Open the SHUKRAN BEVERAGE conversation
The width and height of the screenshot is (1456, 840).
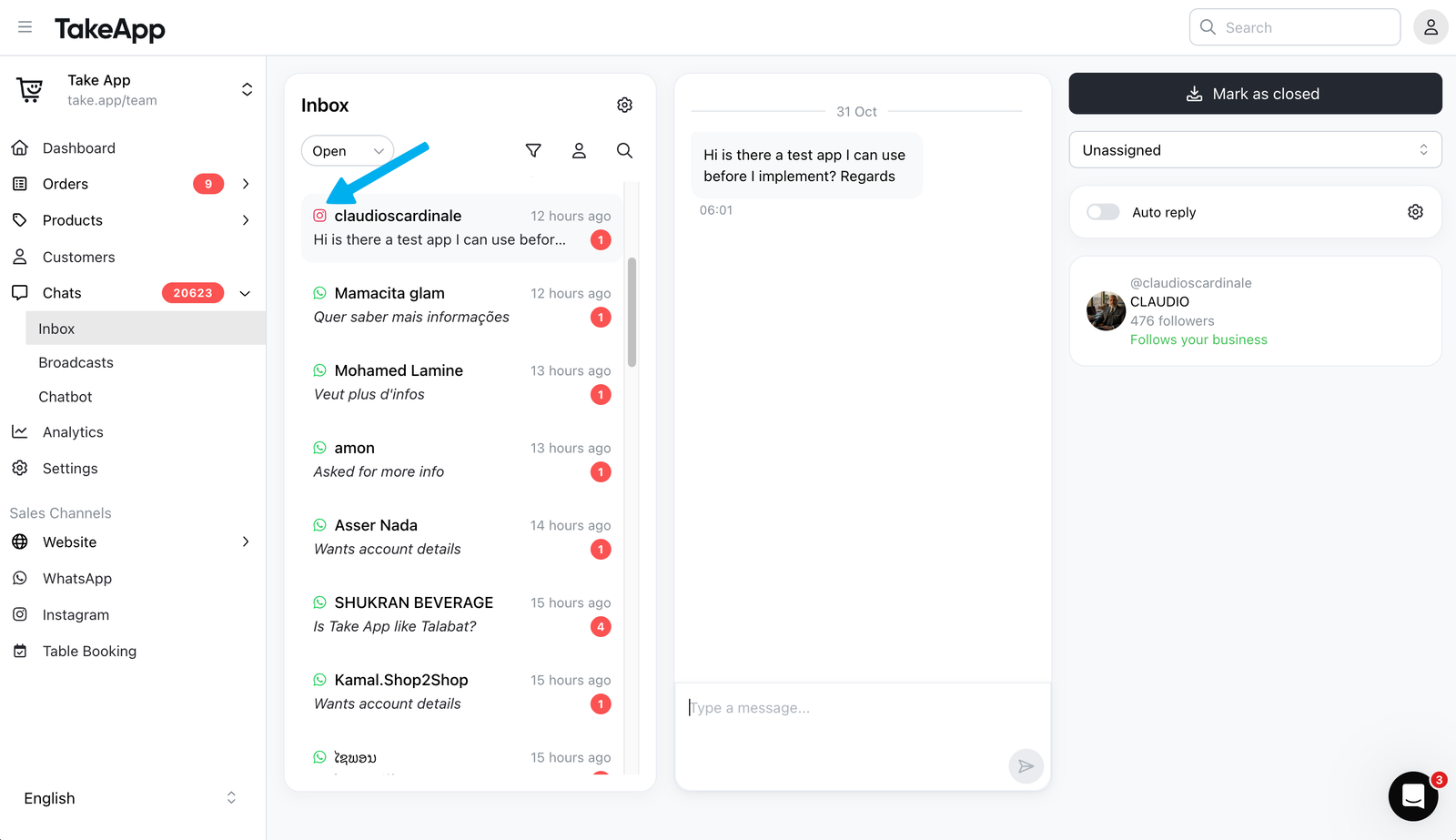coord(462,614)
